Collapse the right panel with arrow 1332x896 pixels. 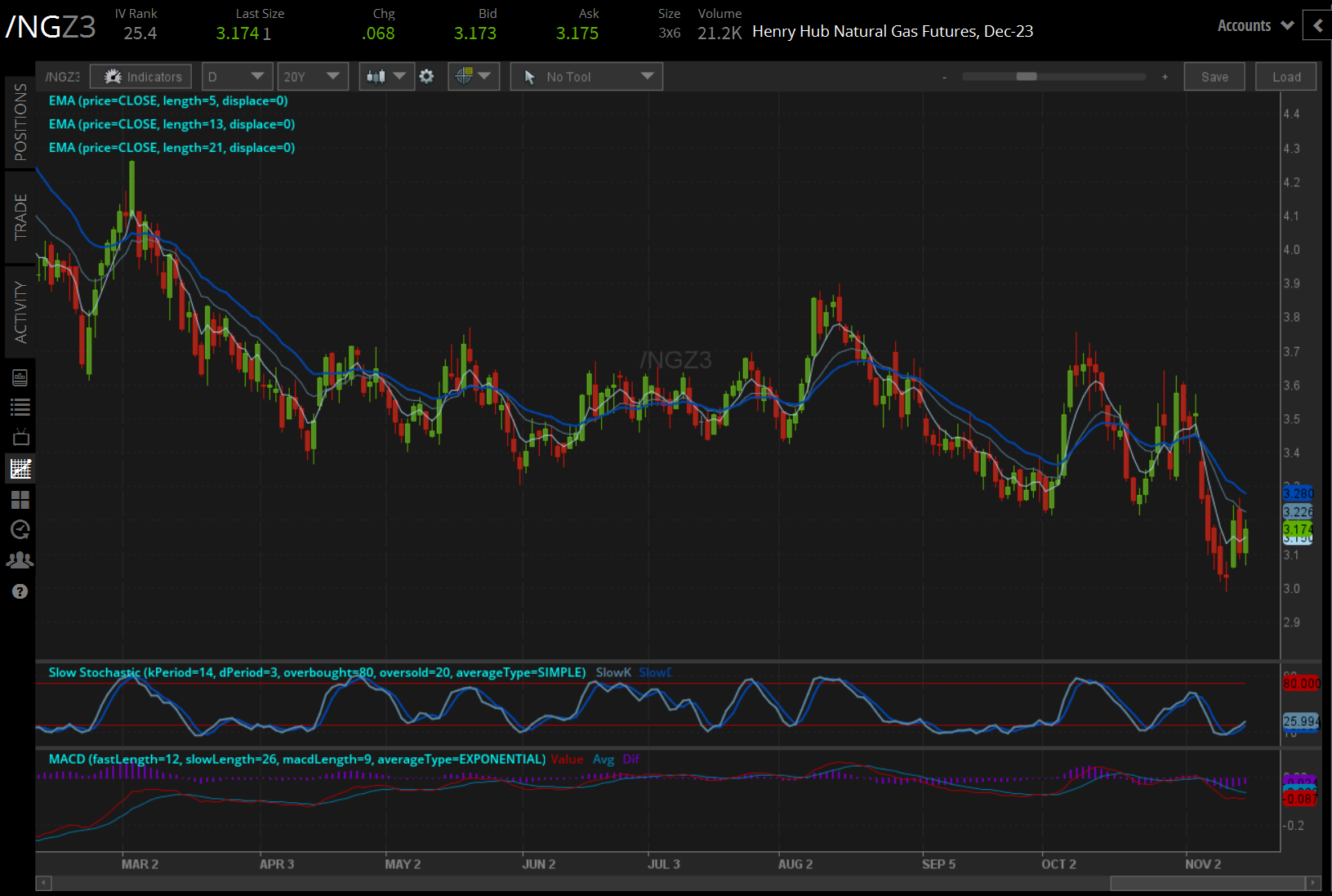click(x=1317, y=26)
